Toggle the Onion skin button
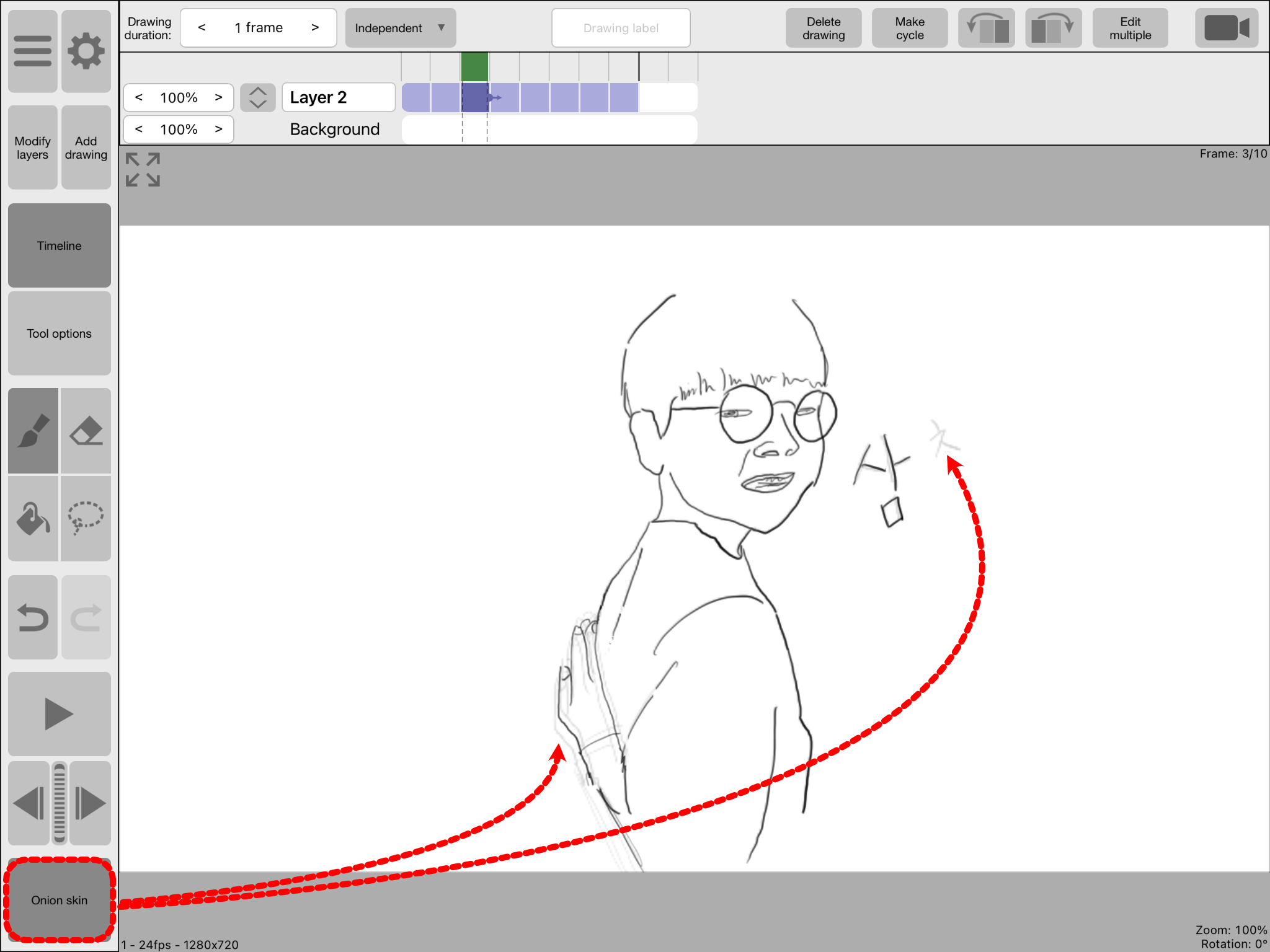This screenshot has width=1270, height=952. (60, 900)
